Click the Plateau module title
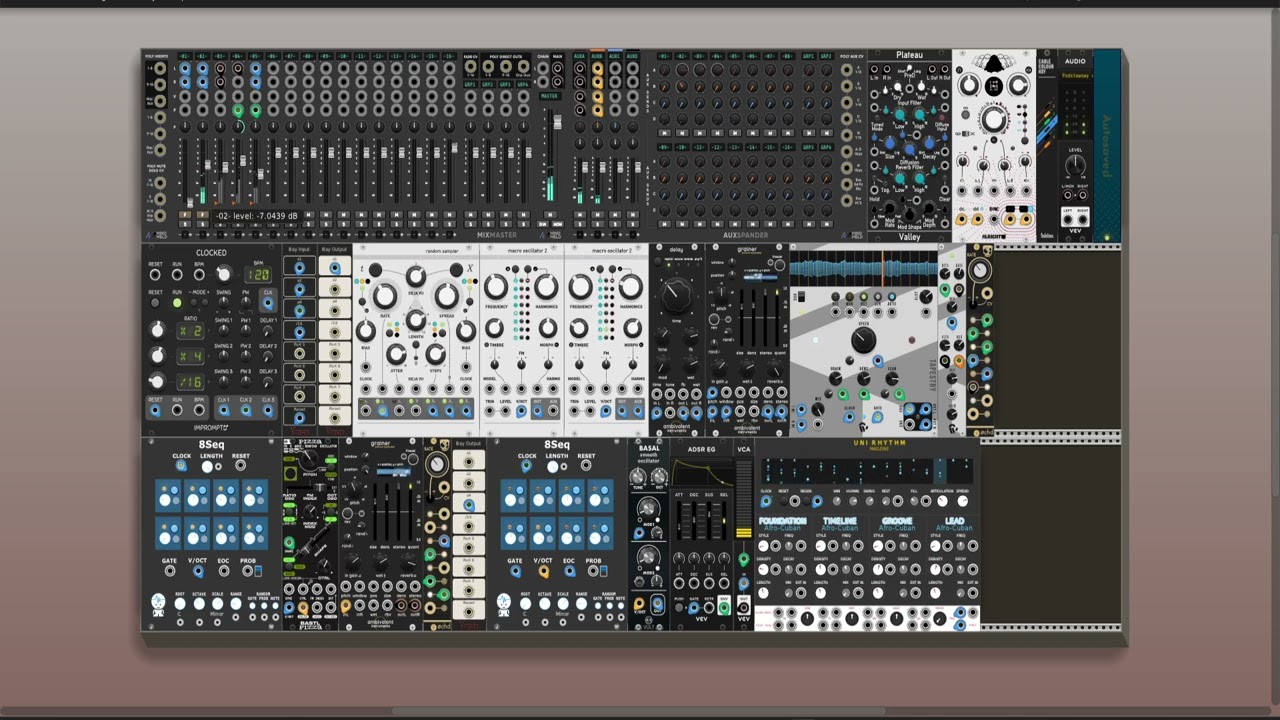1280x720 pixels. click(x=909, y=55)
